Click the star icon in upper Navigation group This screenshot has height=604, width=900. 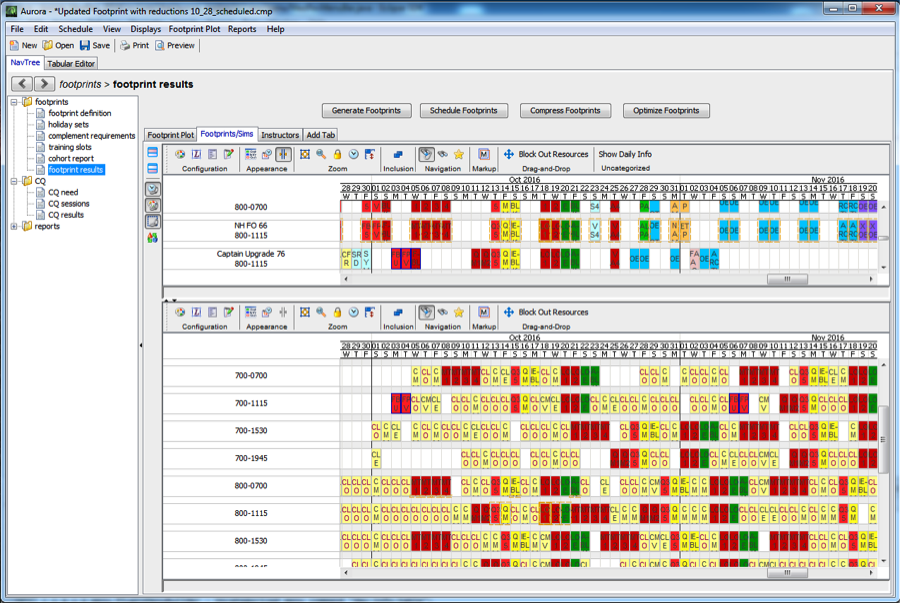pyautogui.click(x=459, y=154)
